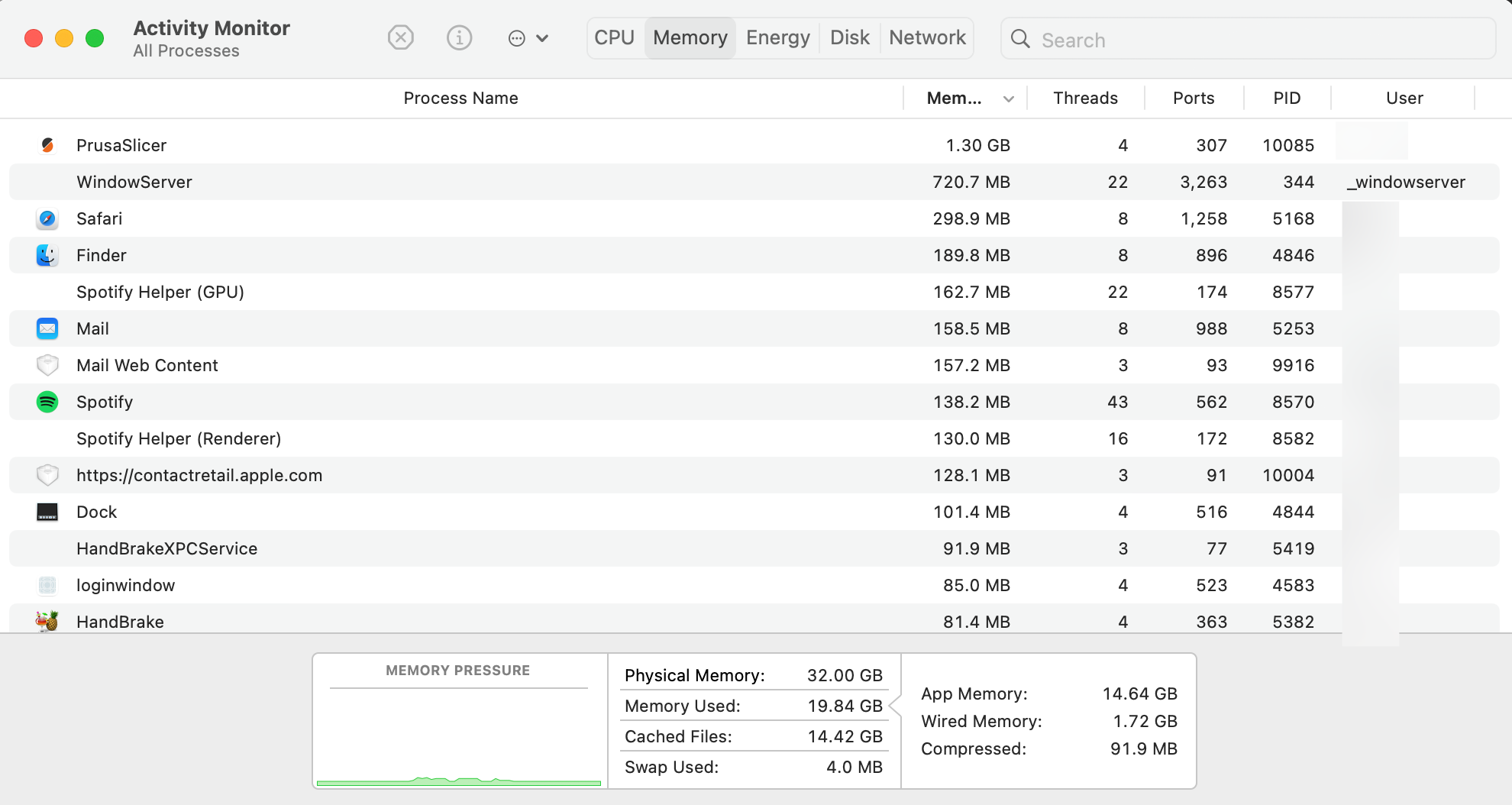Click PrusaSlicer's 1.30 GB memory value
This screenshot has width=1512, height=805.
977,145
